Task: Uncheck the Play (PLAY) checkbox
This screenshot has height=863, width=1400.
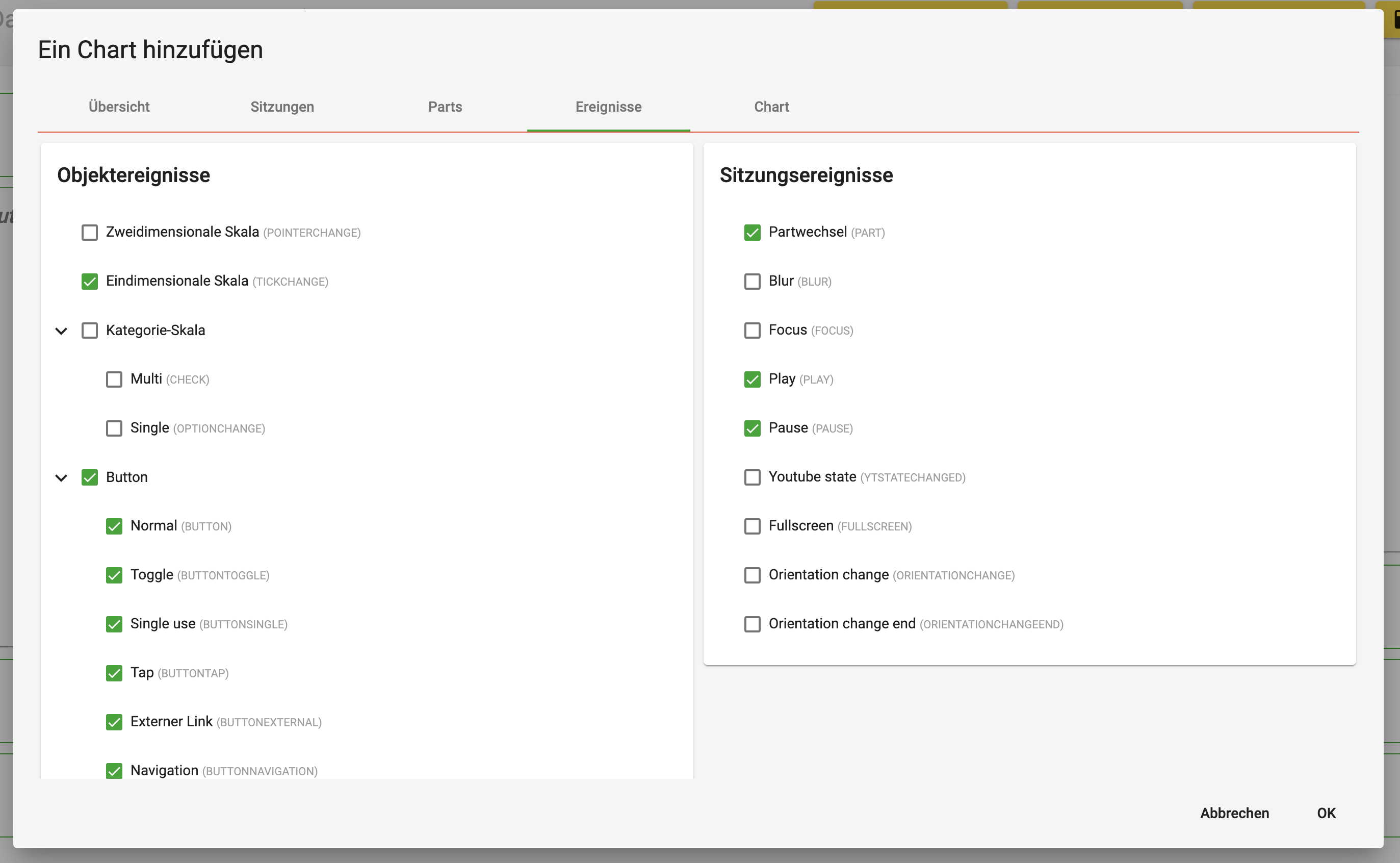Action: click(753, 379)
